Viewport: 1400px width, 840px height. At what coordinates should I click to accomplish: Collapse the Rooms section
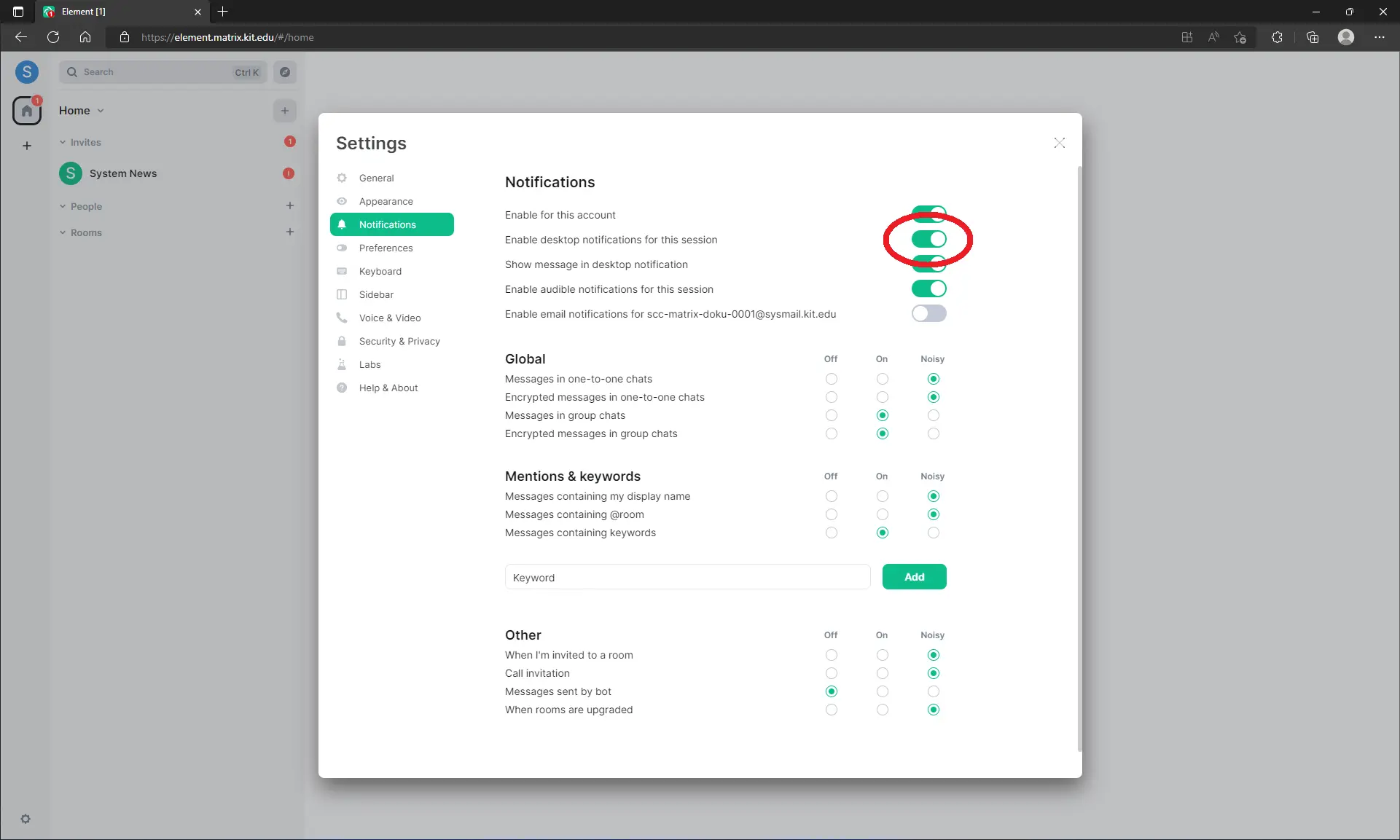pos(62,232)
